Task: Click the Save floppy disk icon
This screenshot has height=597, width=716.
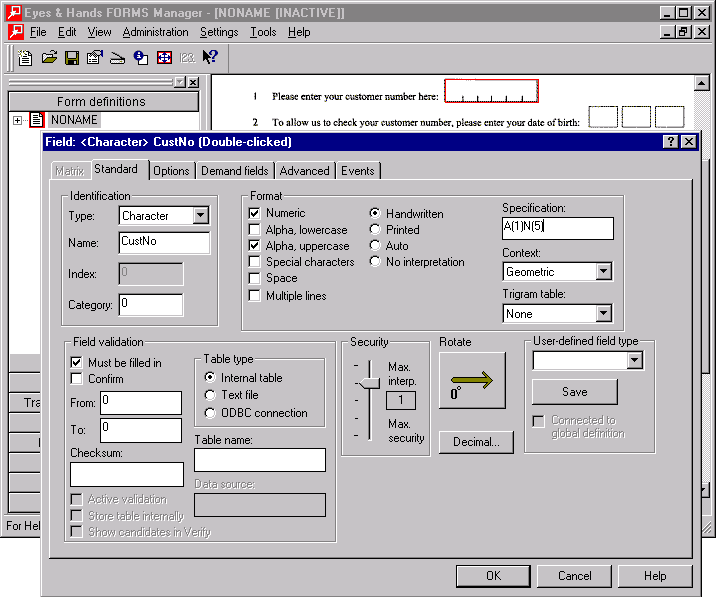Action: tap(72, 58)
